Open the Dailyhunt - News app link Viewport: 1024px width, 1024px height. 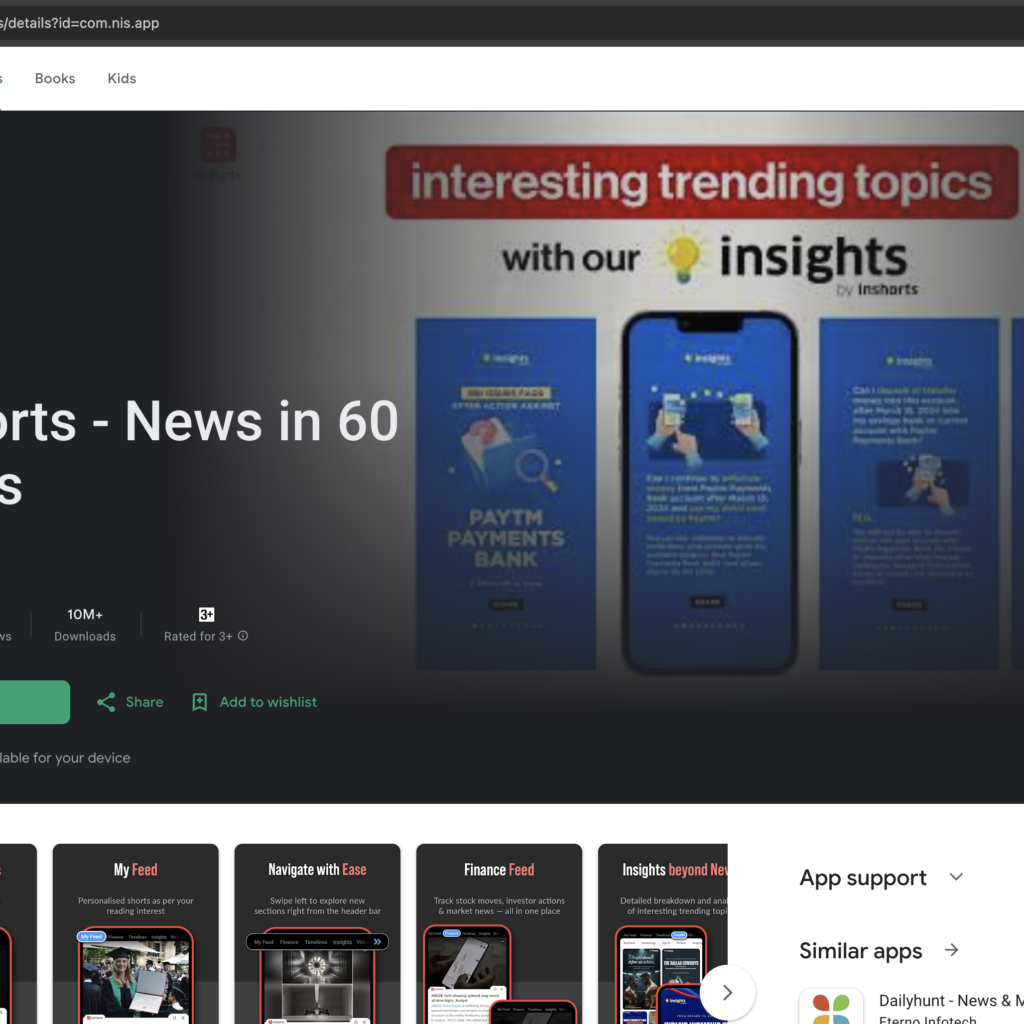[950, 1000]
